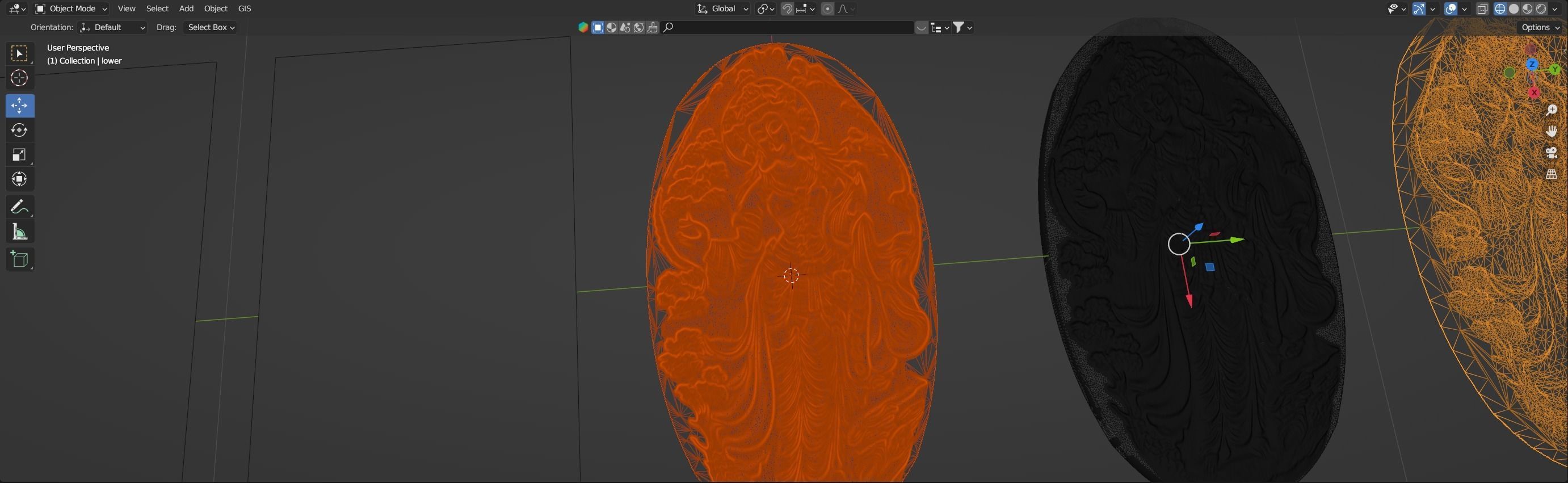This screenshot has height=483, width=1568.
Task: Select the Cursor tool
Action: pos(19,78)
